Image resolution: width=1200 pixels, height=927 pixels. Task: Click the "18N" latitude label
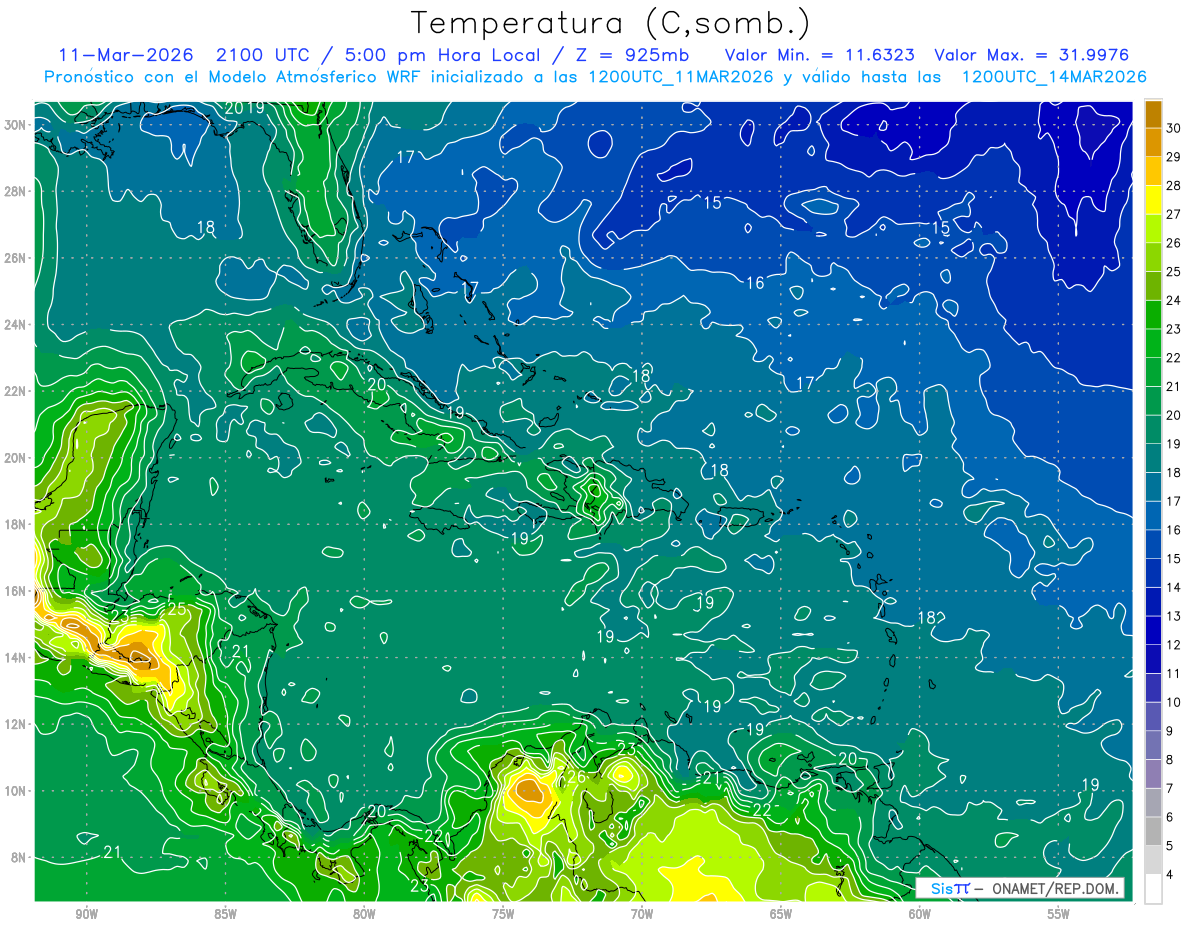click(15, 524)
